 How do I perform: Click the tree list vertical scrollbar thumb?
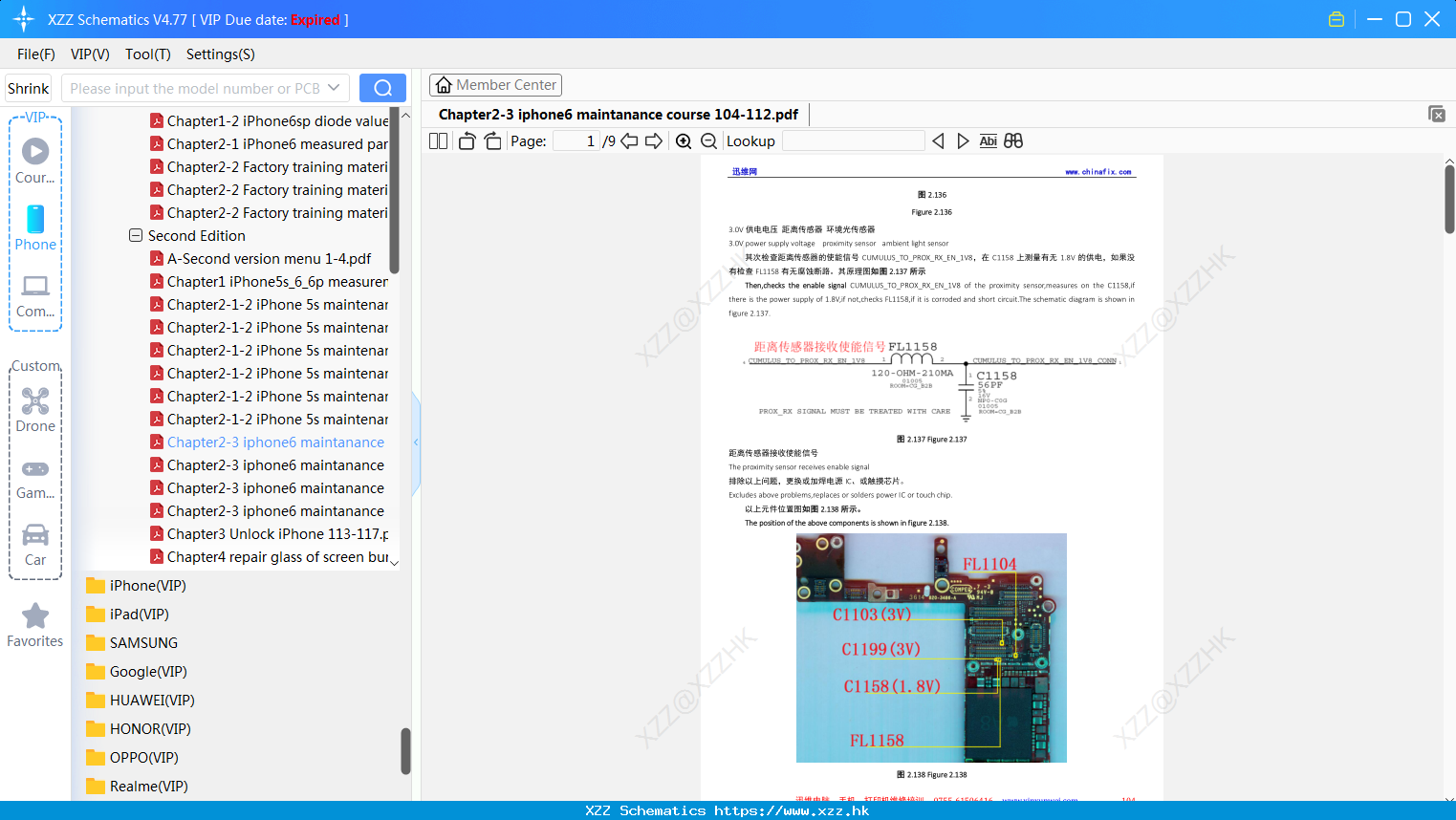pos(395,191)
